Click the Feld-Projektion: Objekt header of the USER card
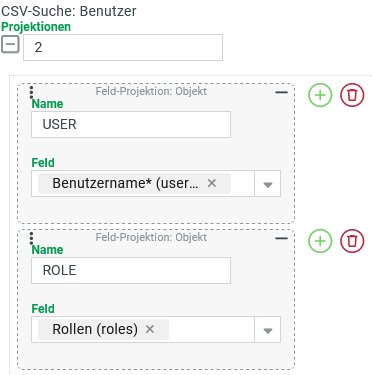 click(x=151, y=91)
